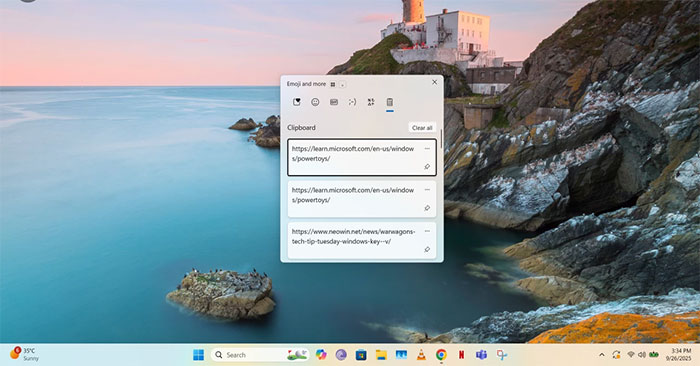Pin the neowin.net clipboard entry
This screenshot has width=700, height=366.
(427, 250)
